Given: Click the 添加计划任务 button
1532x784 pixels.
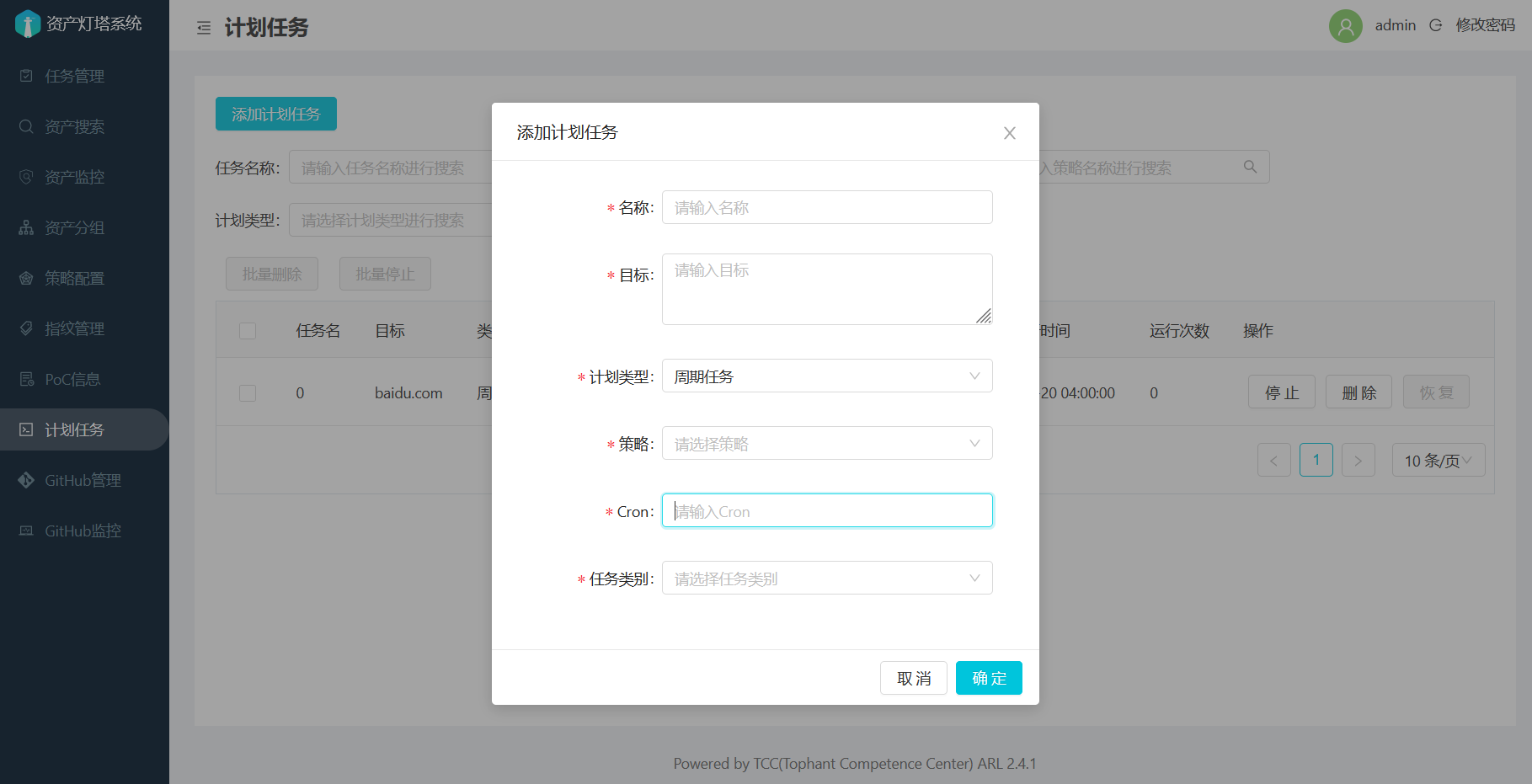Looking at the screenshot, I should click(x=276, y=114).
